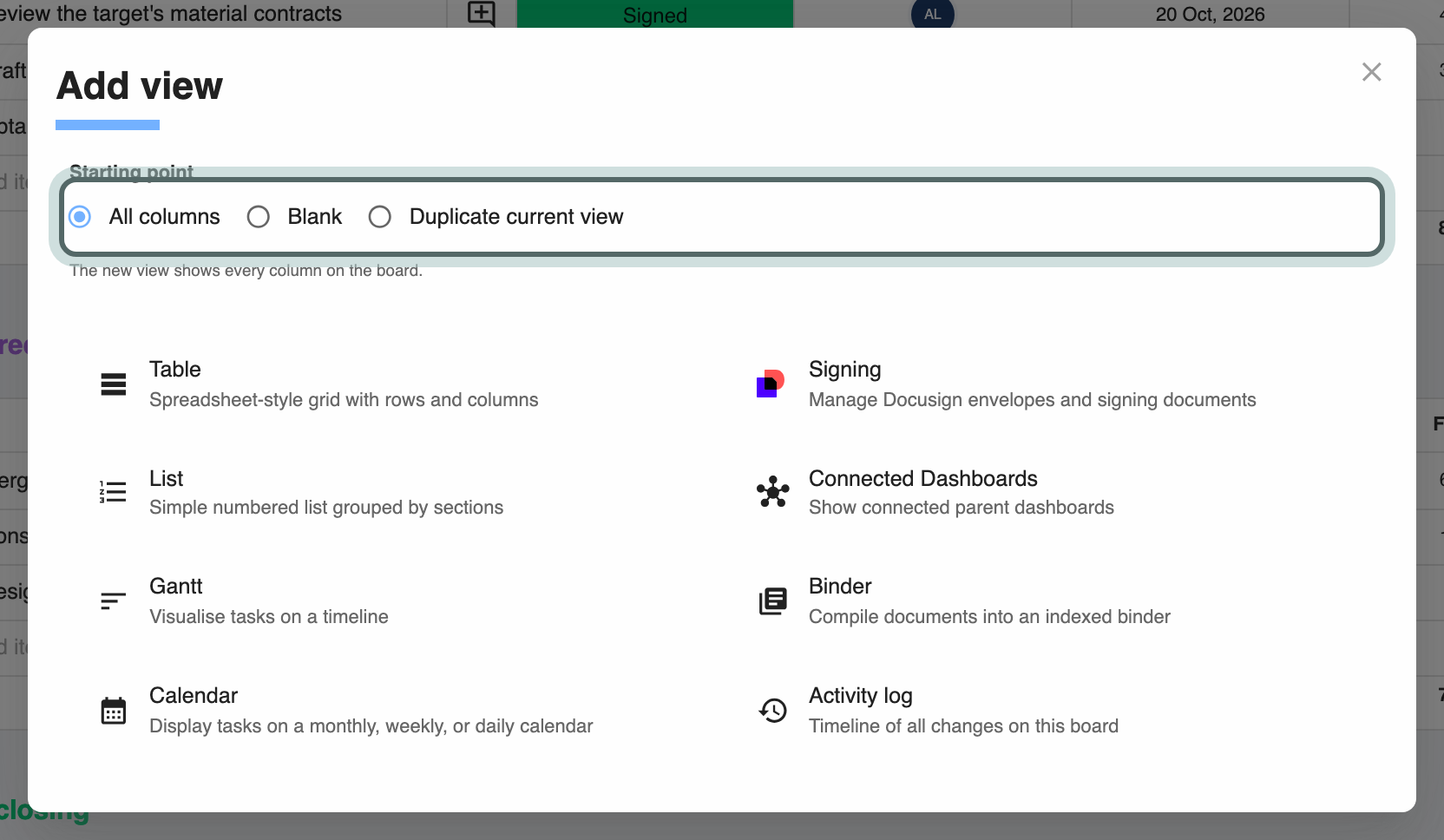Click 'Manage Docusign envelopes and signing documents'

[1033, 399]
